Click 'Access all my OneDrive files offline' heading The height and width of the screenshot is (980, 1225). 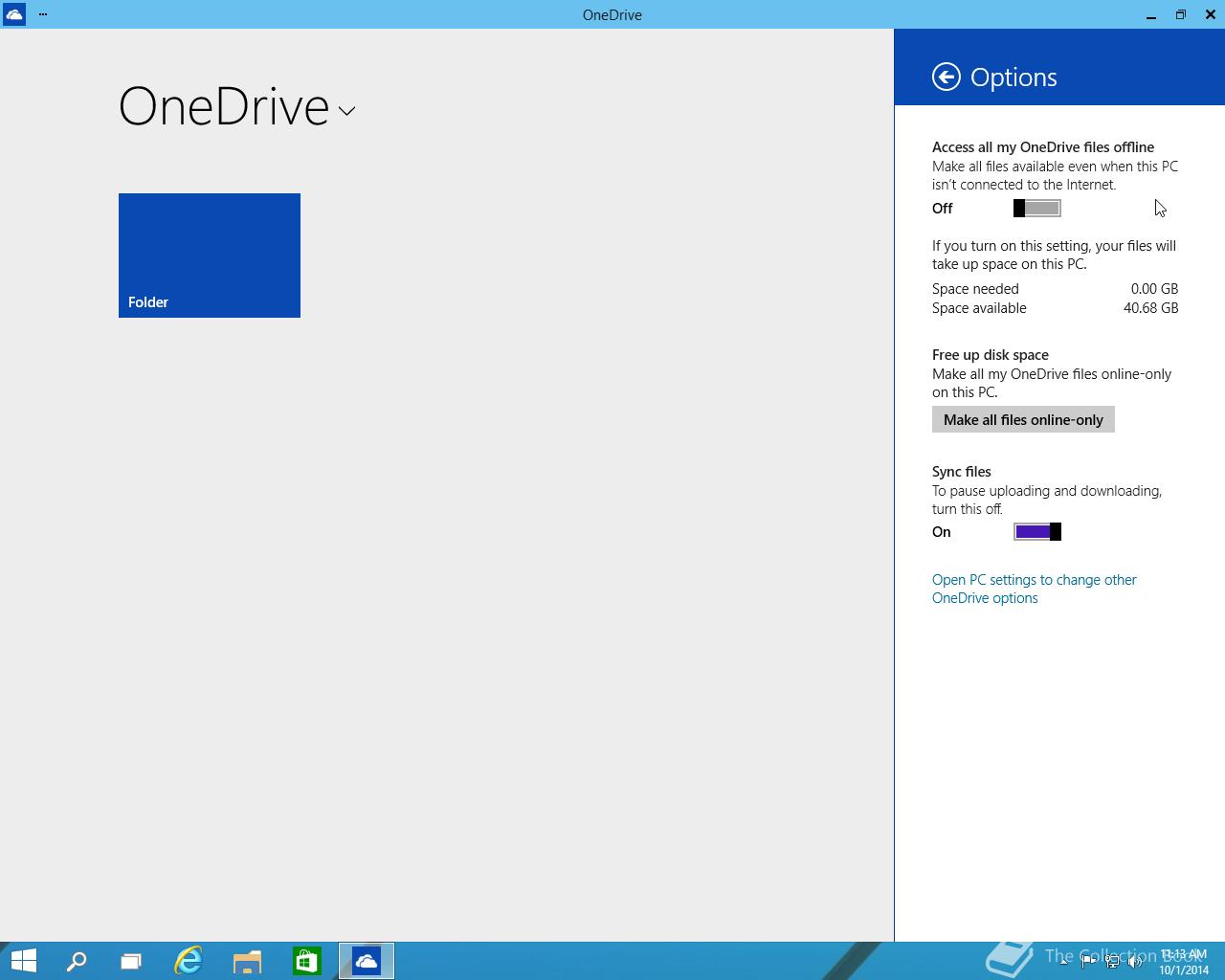1043,147
